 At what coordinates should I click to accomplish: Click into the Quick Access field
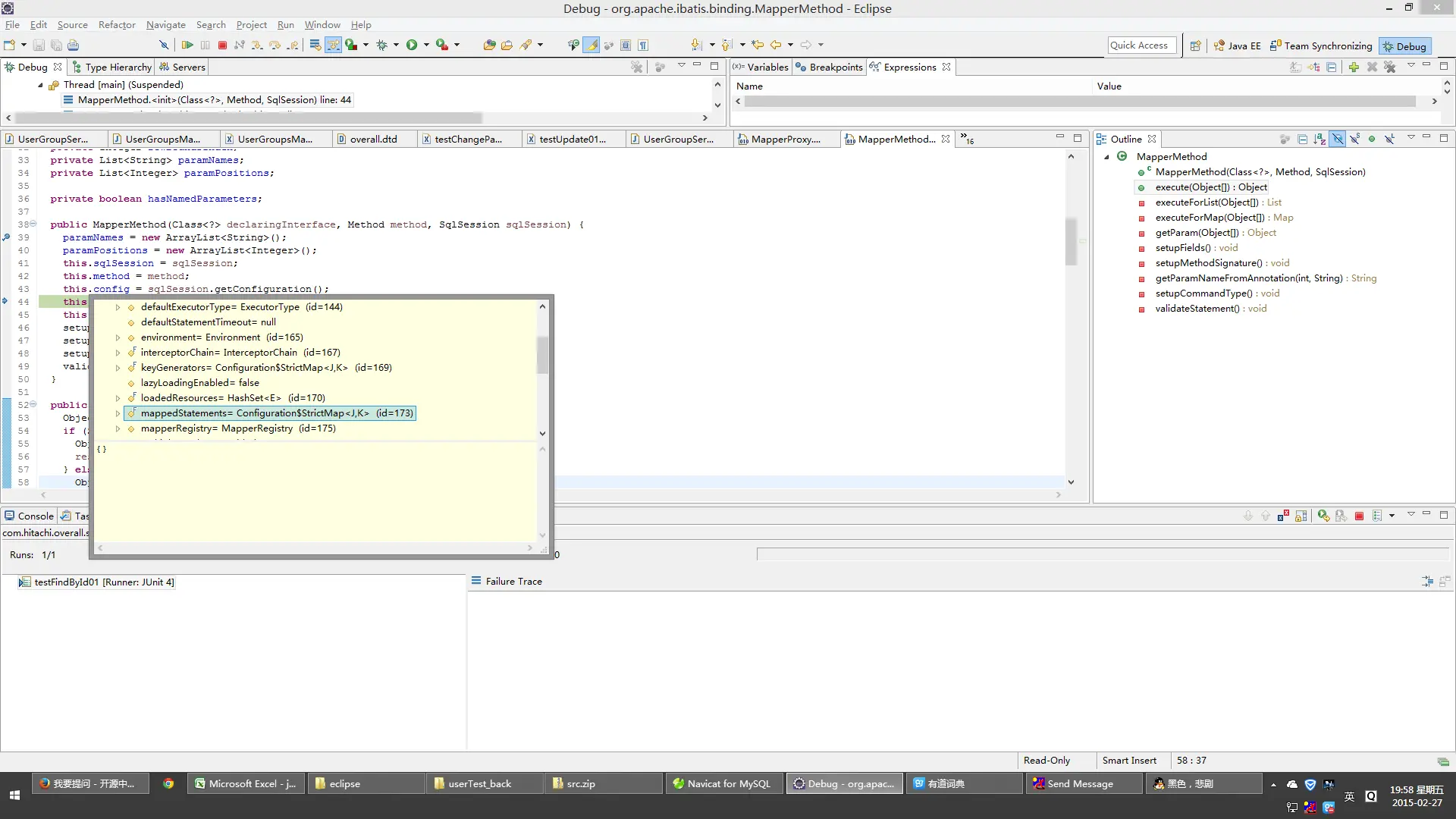1141,45
